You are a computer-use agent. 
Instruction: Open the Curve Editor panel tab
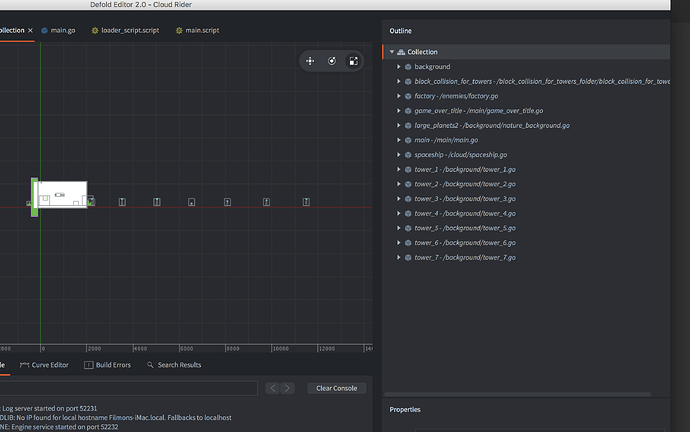tap(45, 365)
